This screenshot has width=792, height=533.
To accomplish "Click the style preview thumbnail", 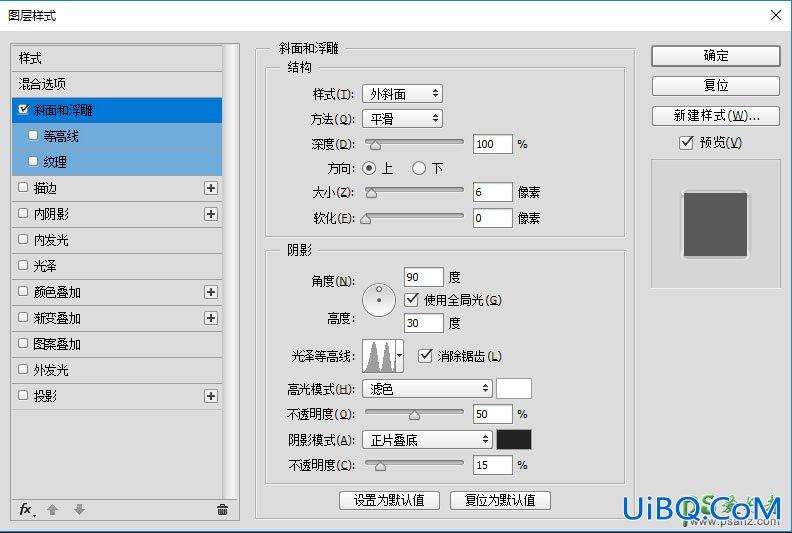I will pos(715,224).
